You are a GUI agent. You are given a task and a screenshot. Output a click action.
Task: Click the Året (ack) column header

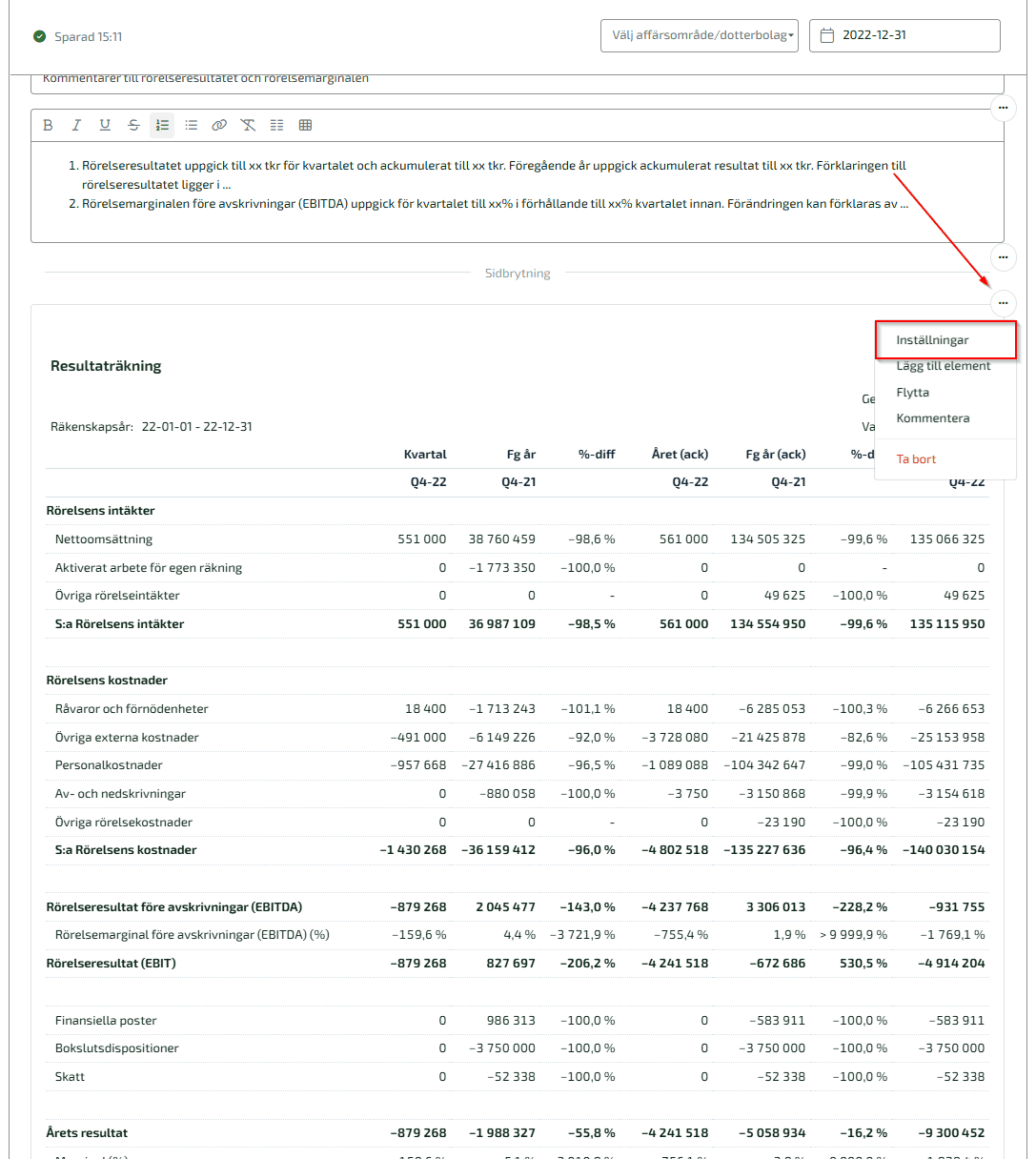pyautogui.click(x=680, y=455)
